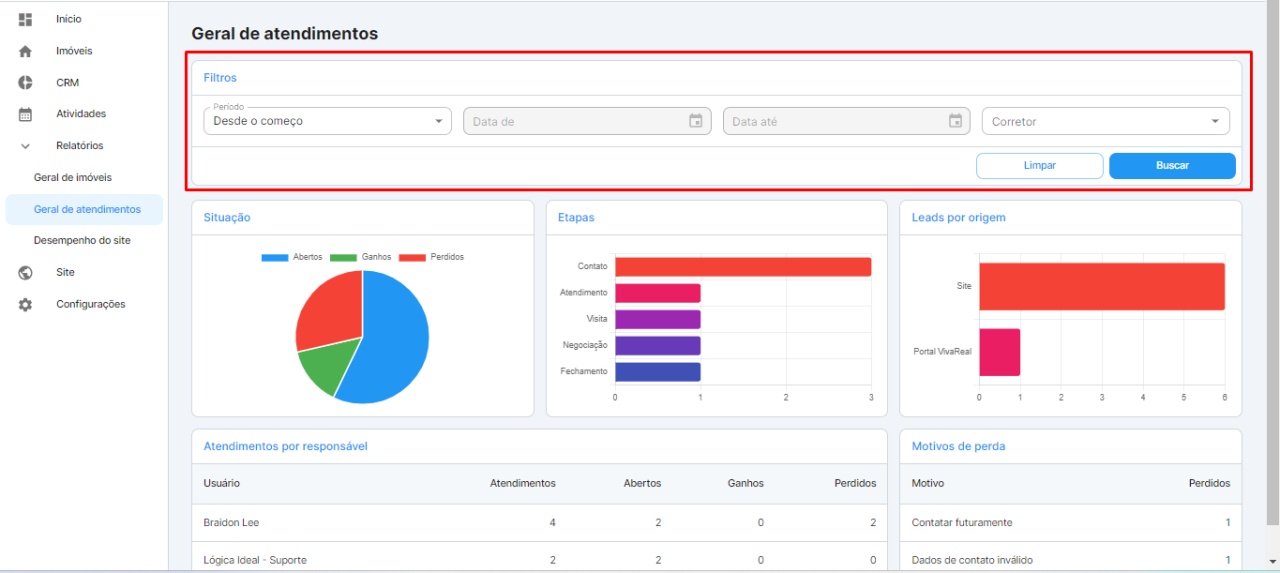Click the Início dashboard icon
Image resolution: width=1280 pixels, height=573 pixels.
click(x=26, y=19)
